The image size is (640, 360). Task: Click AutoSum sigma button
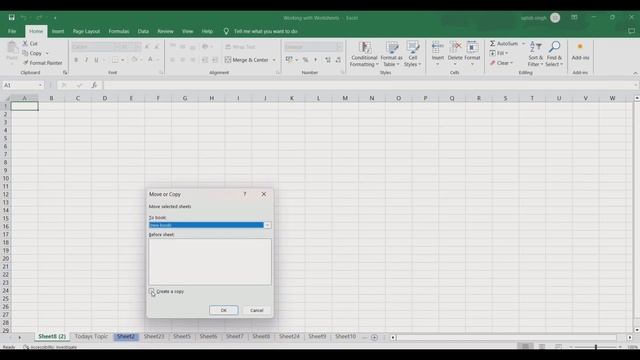coord(504,43)
